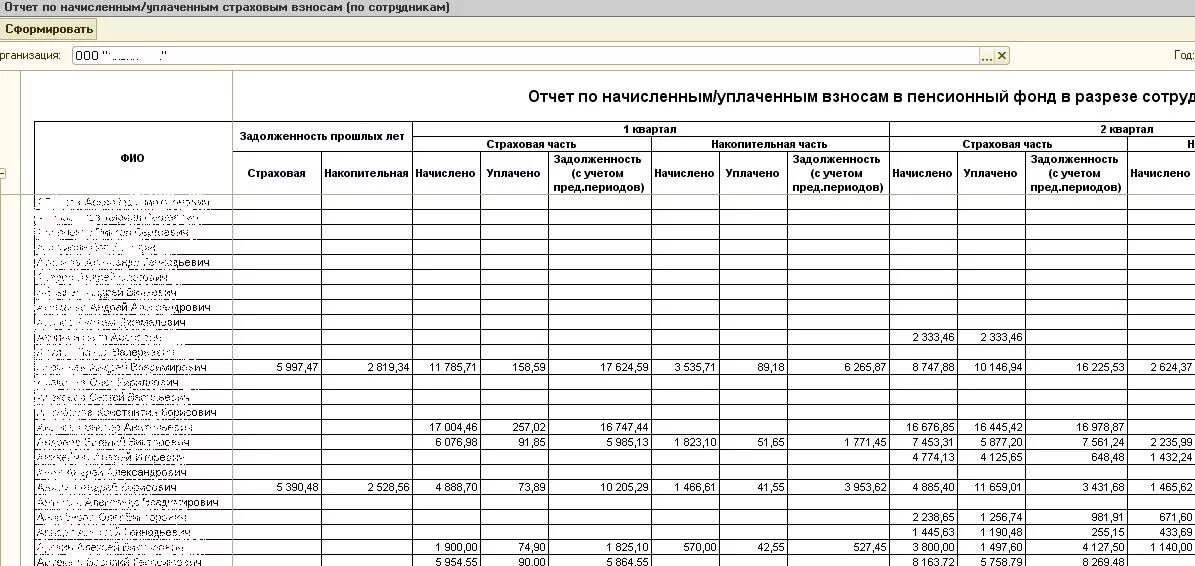Viewport: 1195px width, 566px height.
Task: Select cell with value 16 225,53
Action: [x=1076, y=367]
